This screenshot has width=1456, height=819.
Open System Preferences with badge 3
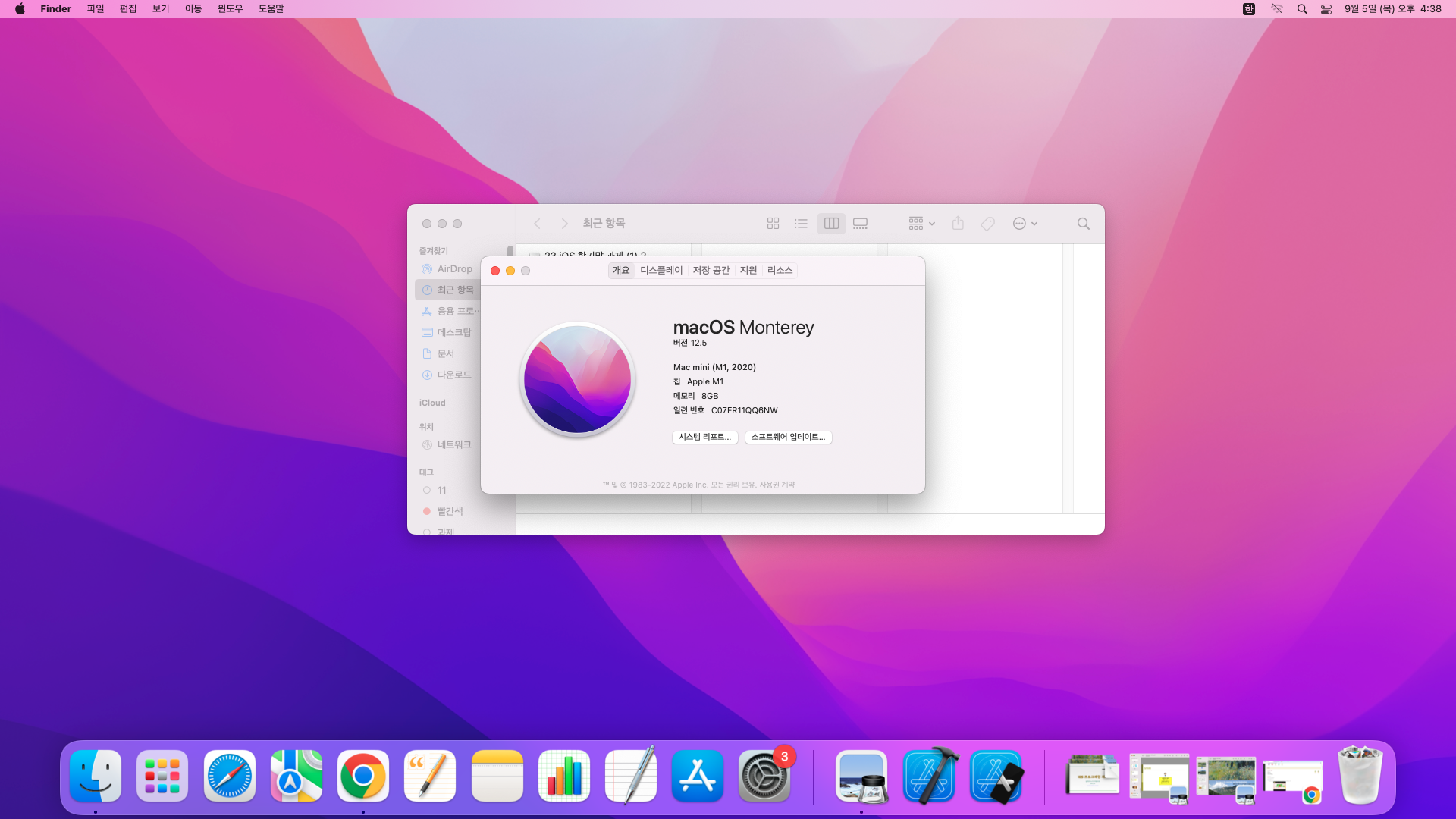(x=764, y=776)
